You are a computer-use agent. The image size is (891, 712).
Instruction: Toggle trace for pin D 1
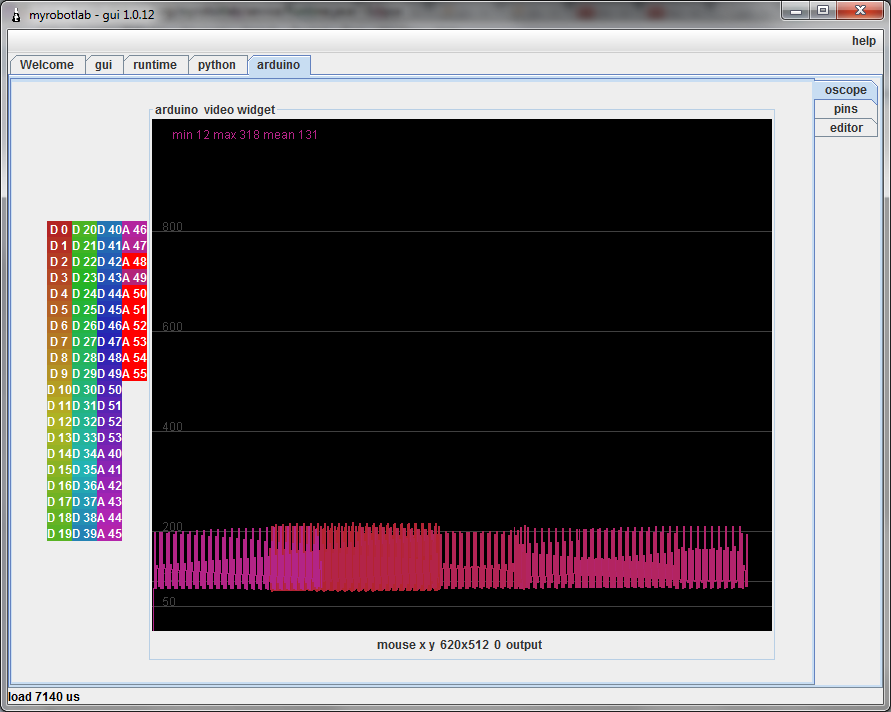click(59, 245)
